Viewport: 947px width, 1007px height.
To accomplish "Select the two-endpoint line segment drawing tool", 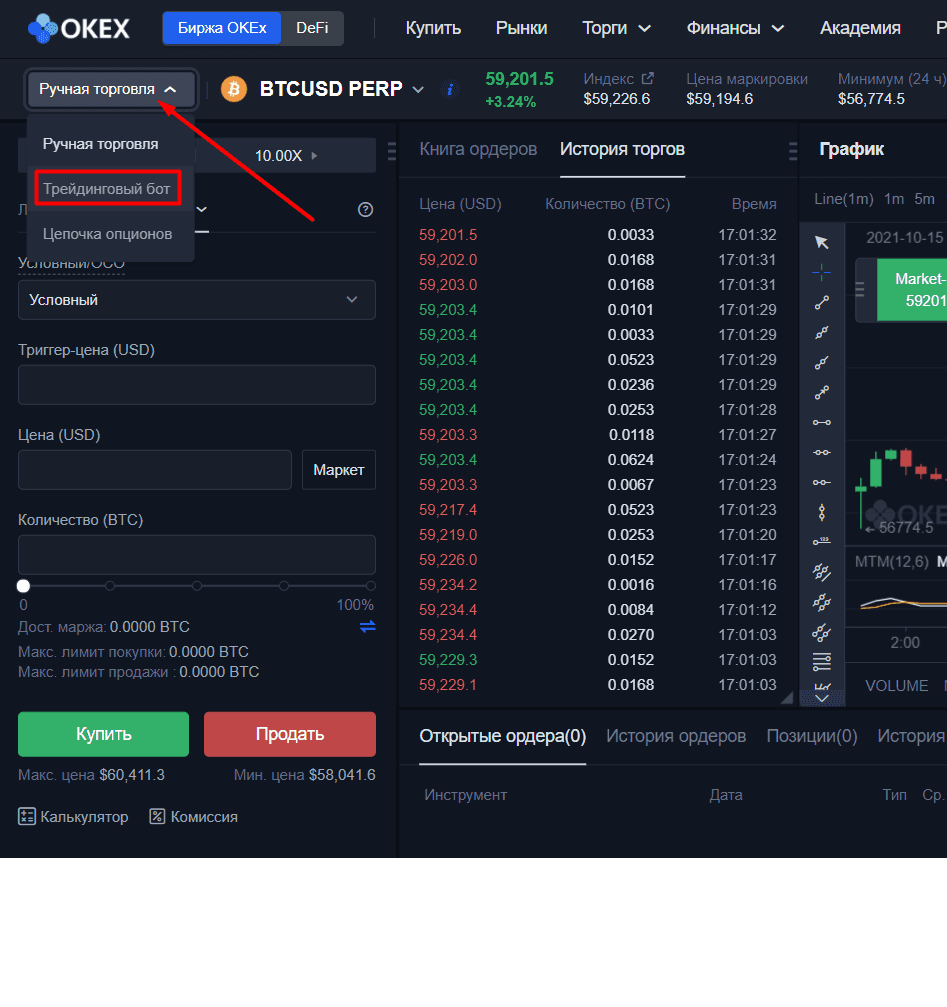I will [x=822, y=302].
